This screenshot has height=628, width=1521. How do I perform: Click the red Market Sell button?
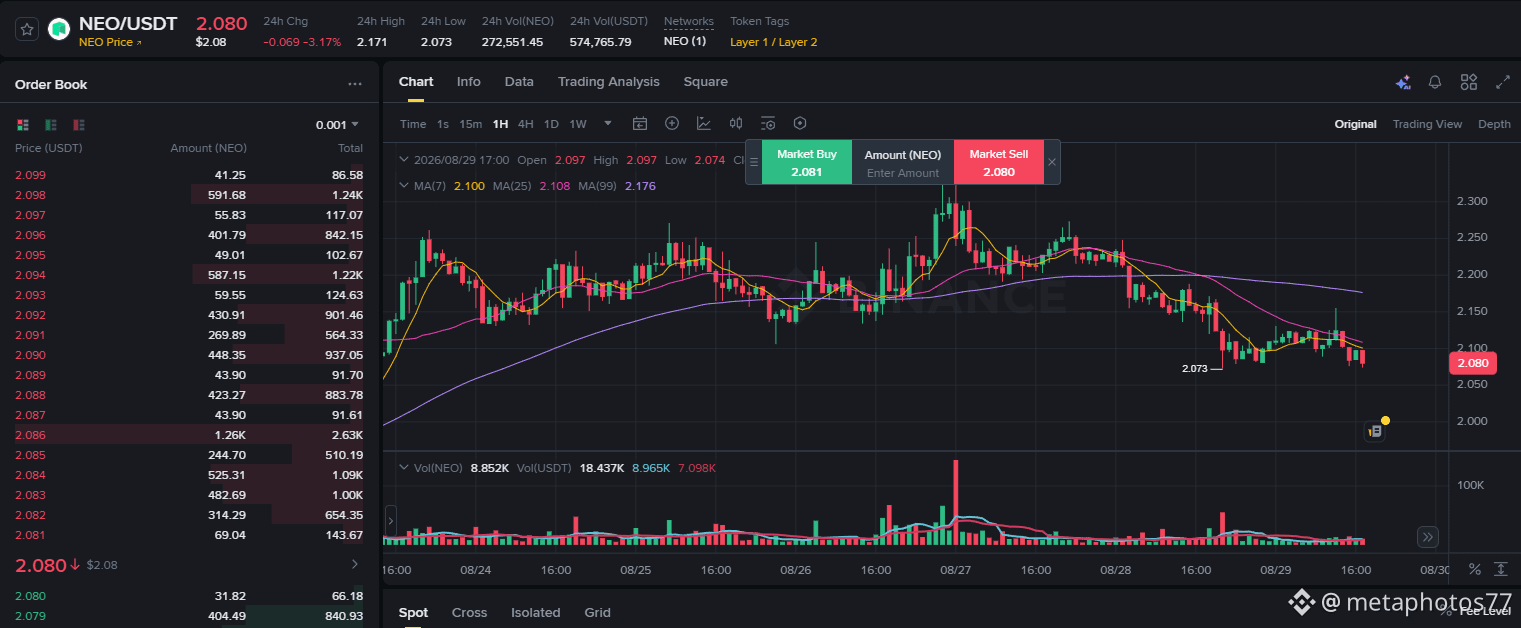[999, 162]
